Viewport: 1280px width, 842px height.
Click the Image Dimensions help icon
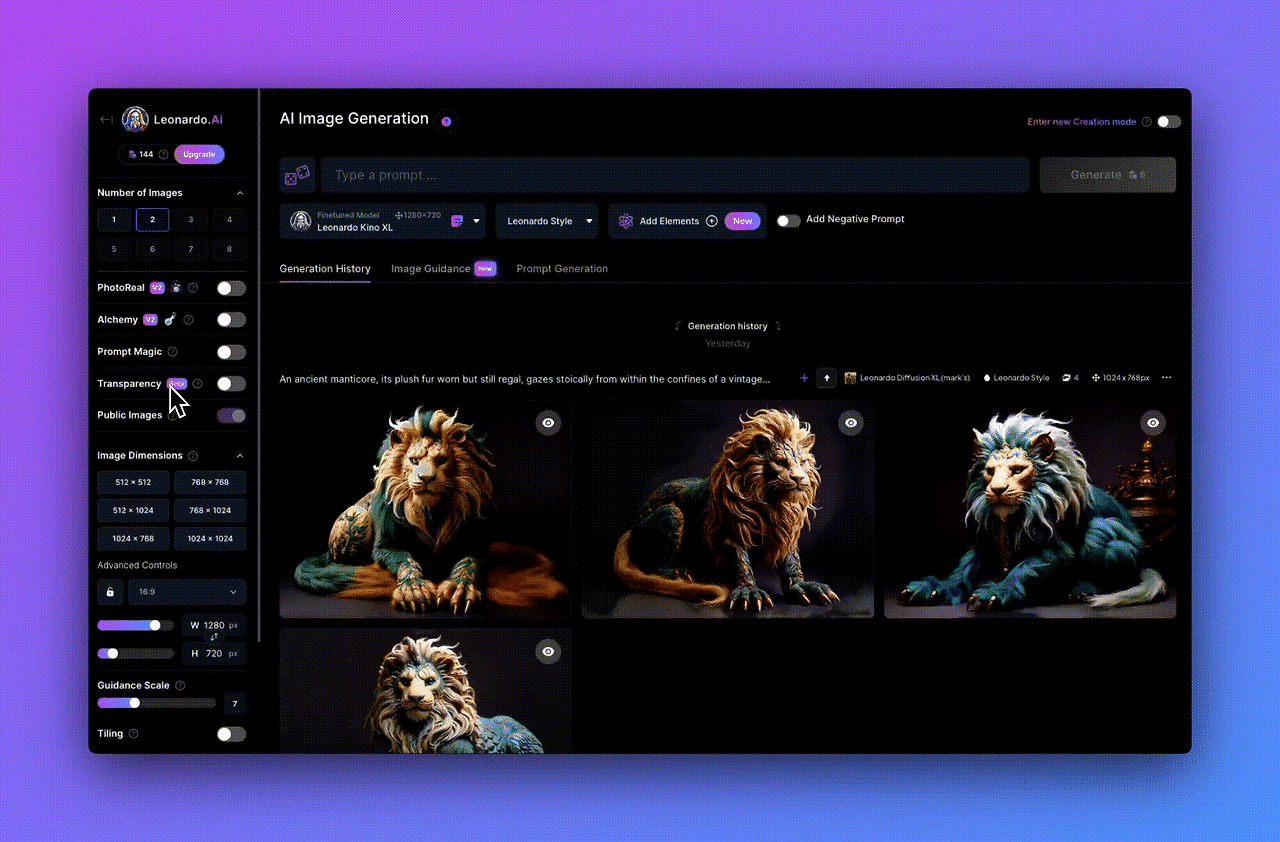pos(193,456)
